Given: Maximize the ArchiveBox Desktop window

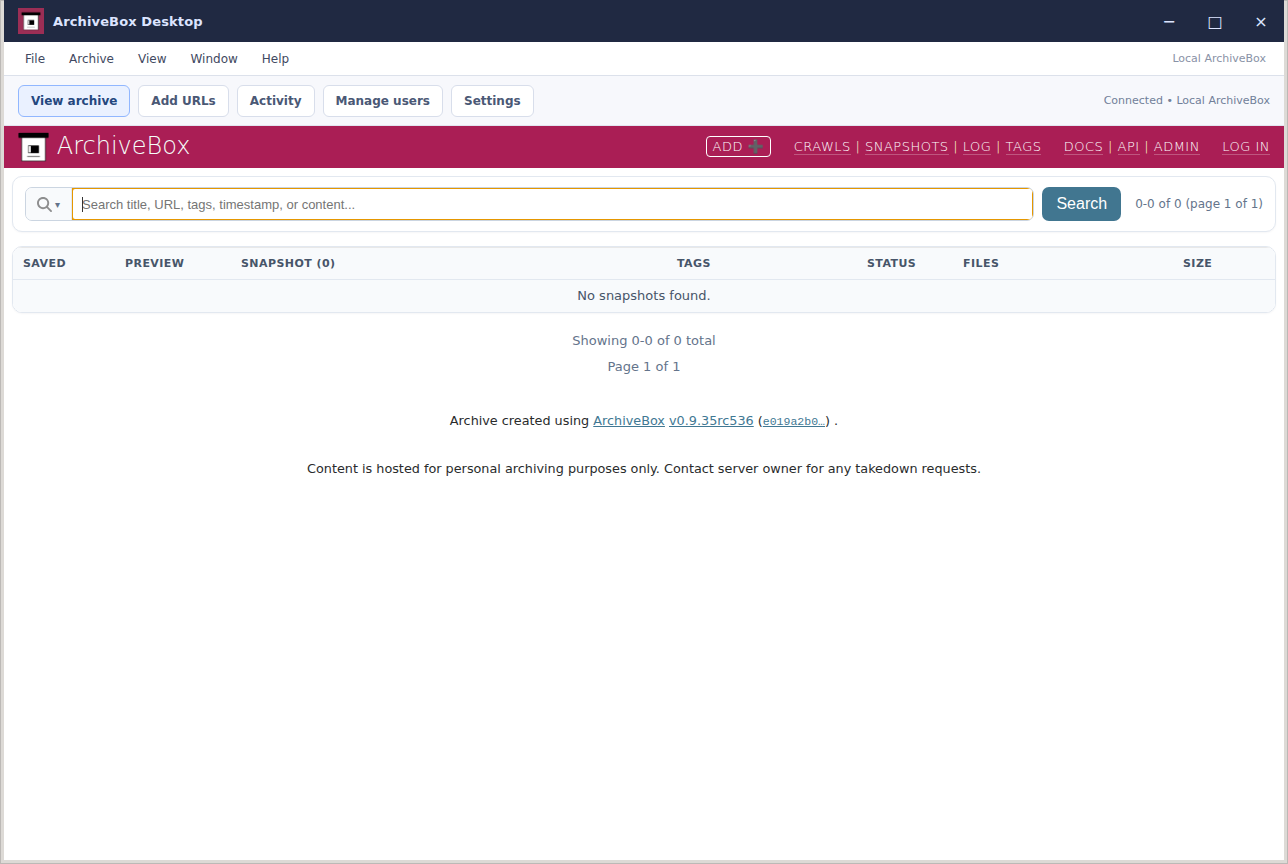Looking at the screenshot, I should tap(1215, 21).
